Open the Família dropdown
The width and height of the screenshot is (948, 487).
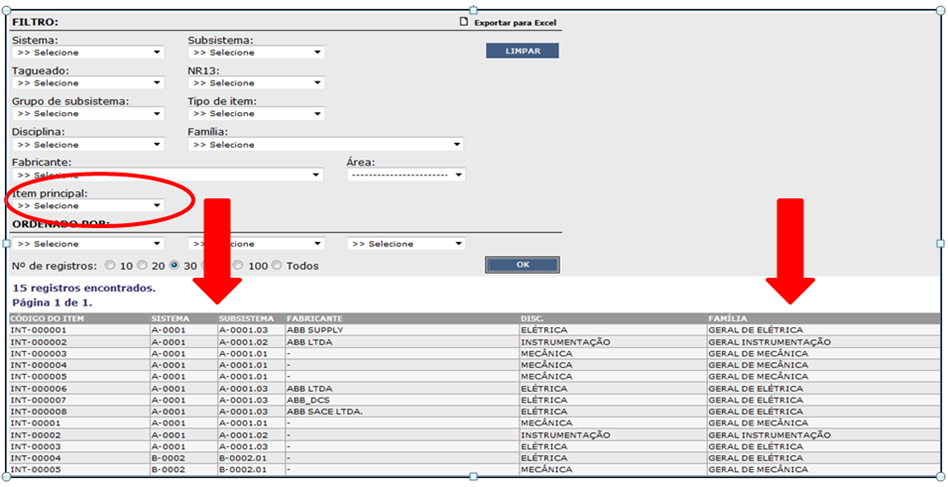[x=325, y=145]
